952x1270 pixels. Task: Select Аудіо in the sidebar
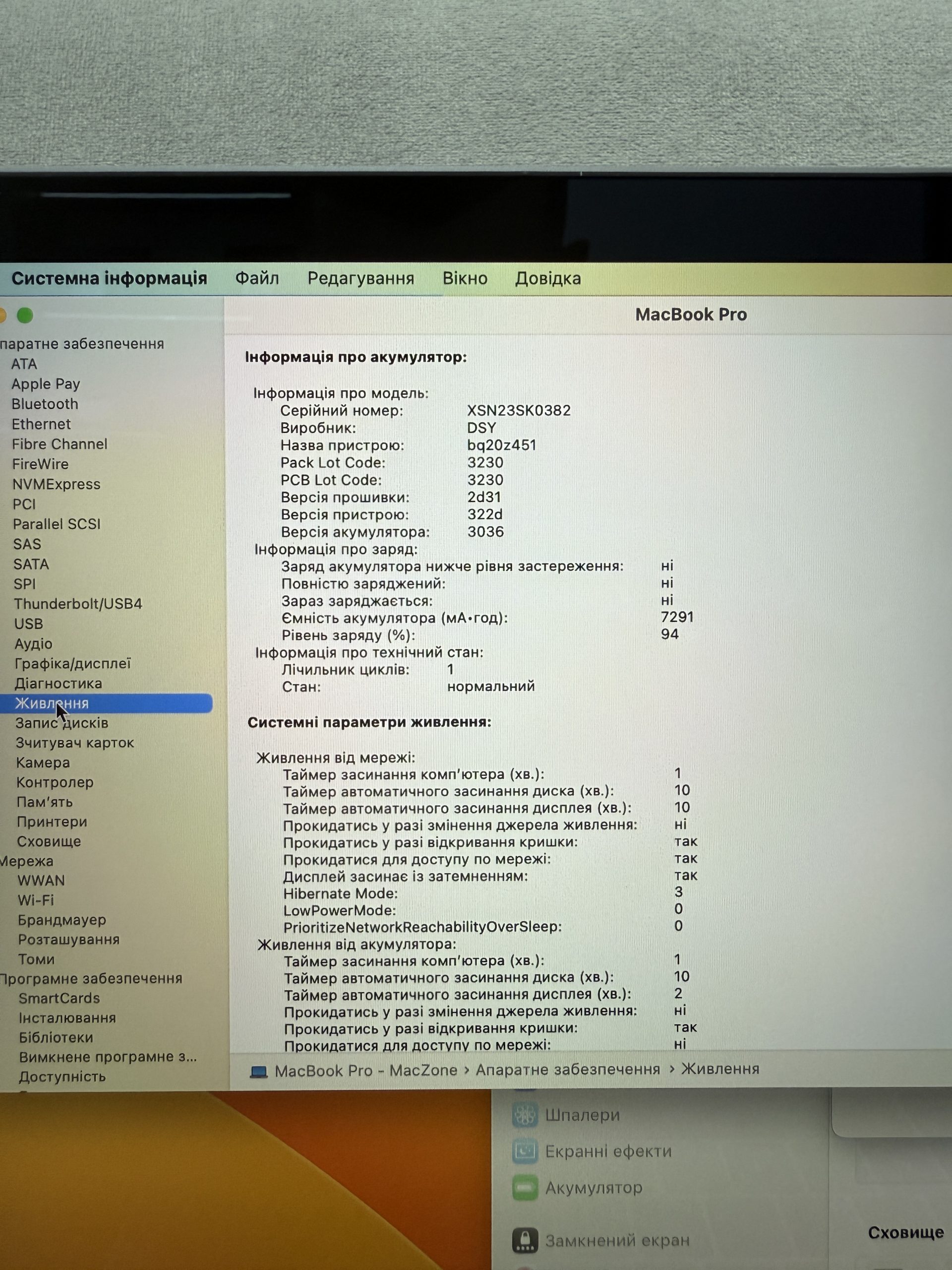33,644
